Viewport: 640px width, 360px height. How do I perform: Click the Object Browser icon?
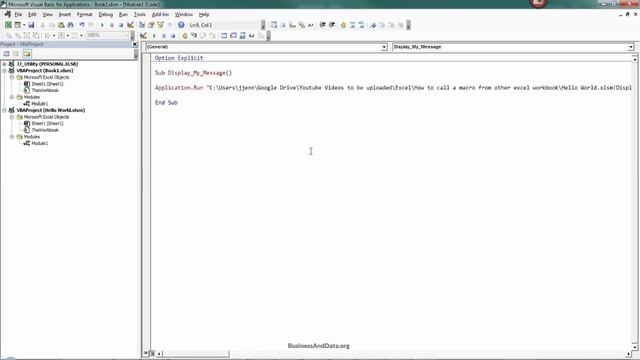click(x=160, y=25)
